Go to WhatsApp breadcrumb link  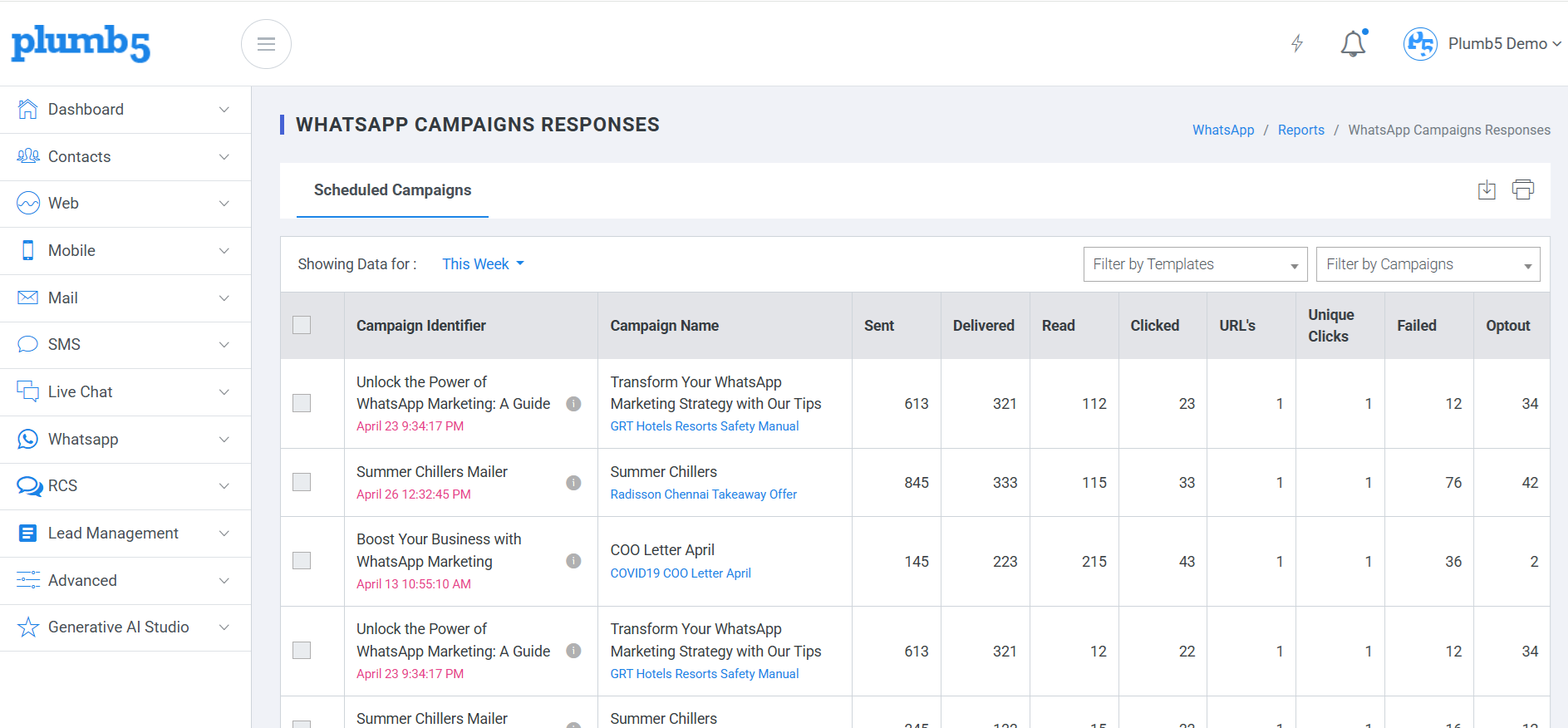click(1223, 130)
